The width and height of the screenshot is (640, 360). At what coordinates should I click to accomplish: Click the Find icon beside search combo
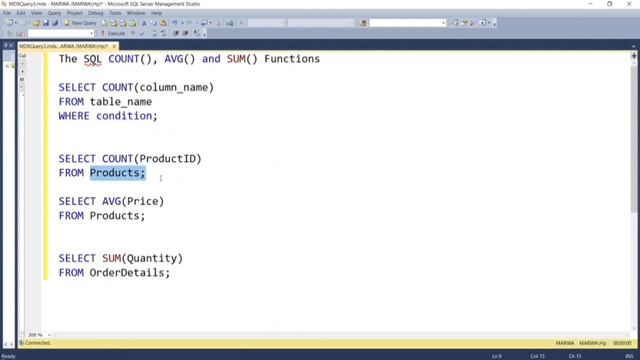(363, 23)
